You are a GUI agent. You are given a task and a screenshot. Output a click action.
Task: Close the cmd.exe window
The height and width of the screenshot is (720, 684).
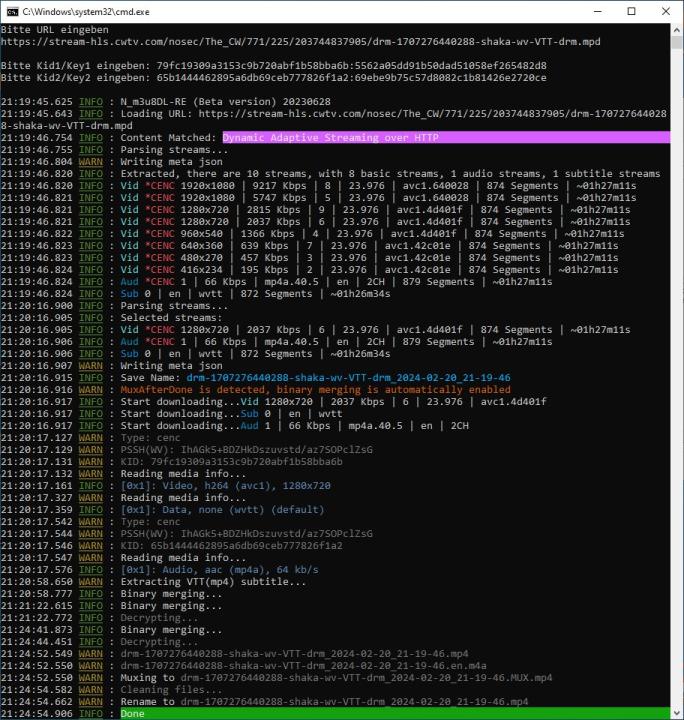[x=666, y=11]
